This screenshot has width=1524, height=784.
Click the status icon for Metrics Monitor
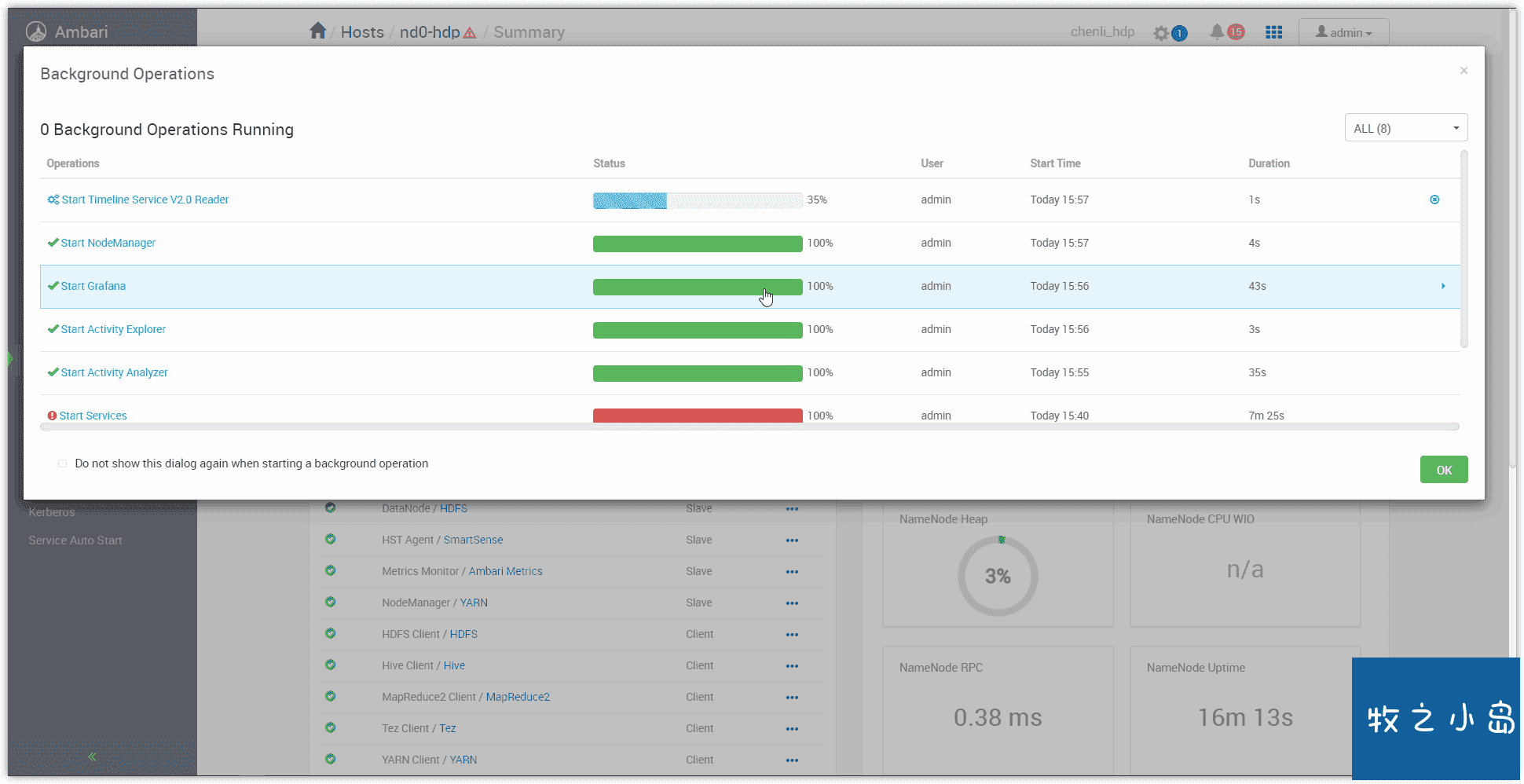tap(331, 570)
